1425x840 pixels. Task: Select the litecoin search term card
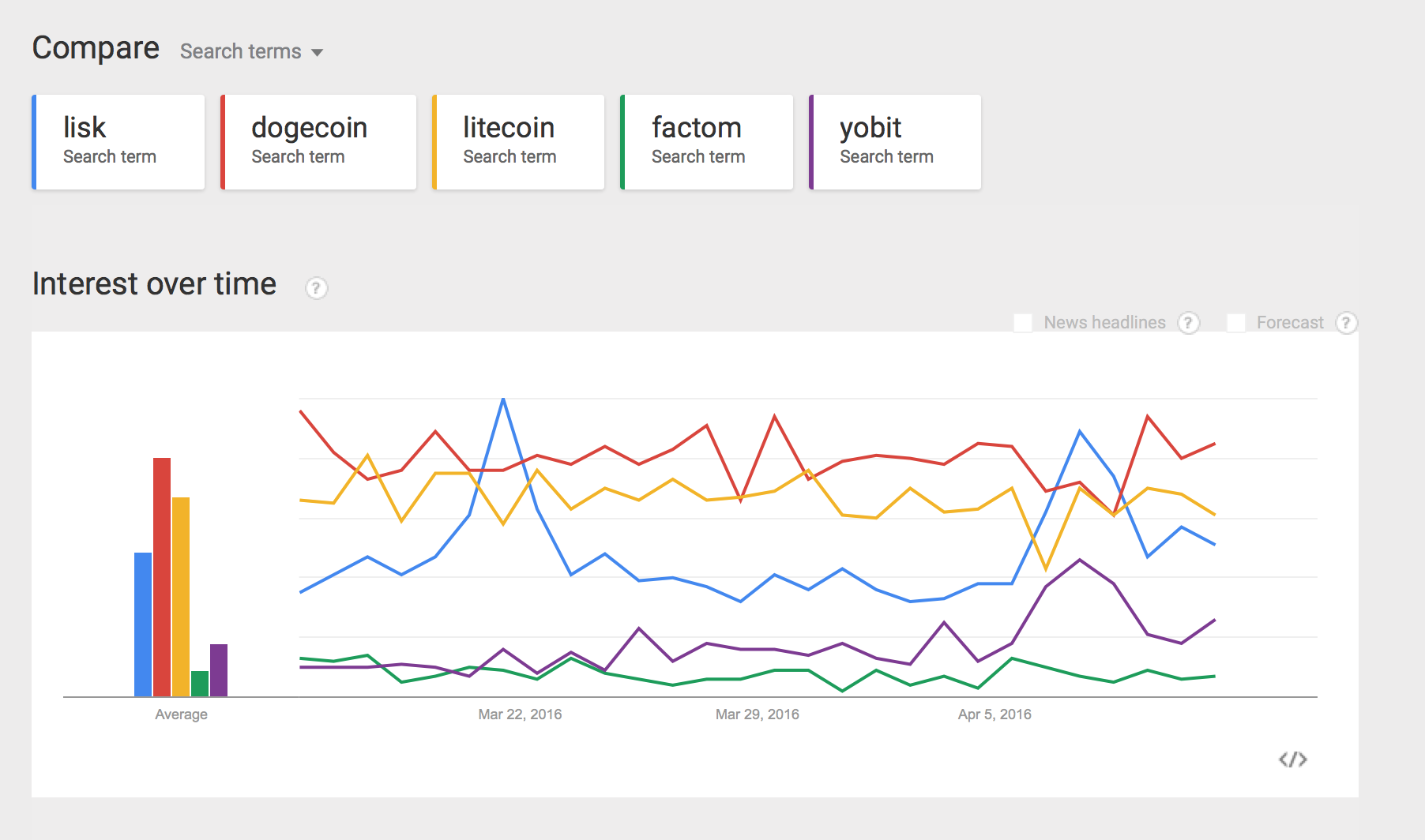point(518,142)
